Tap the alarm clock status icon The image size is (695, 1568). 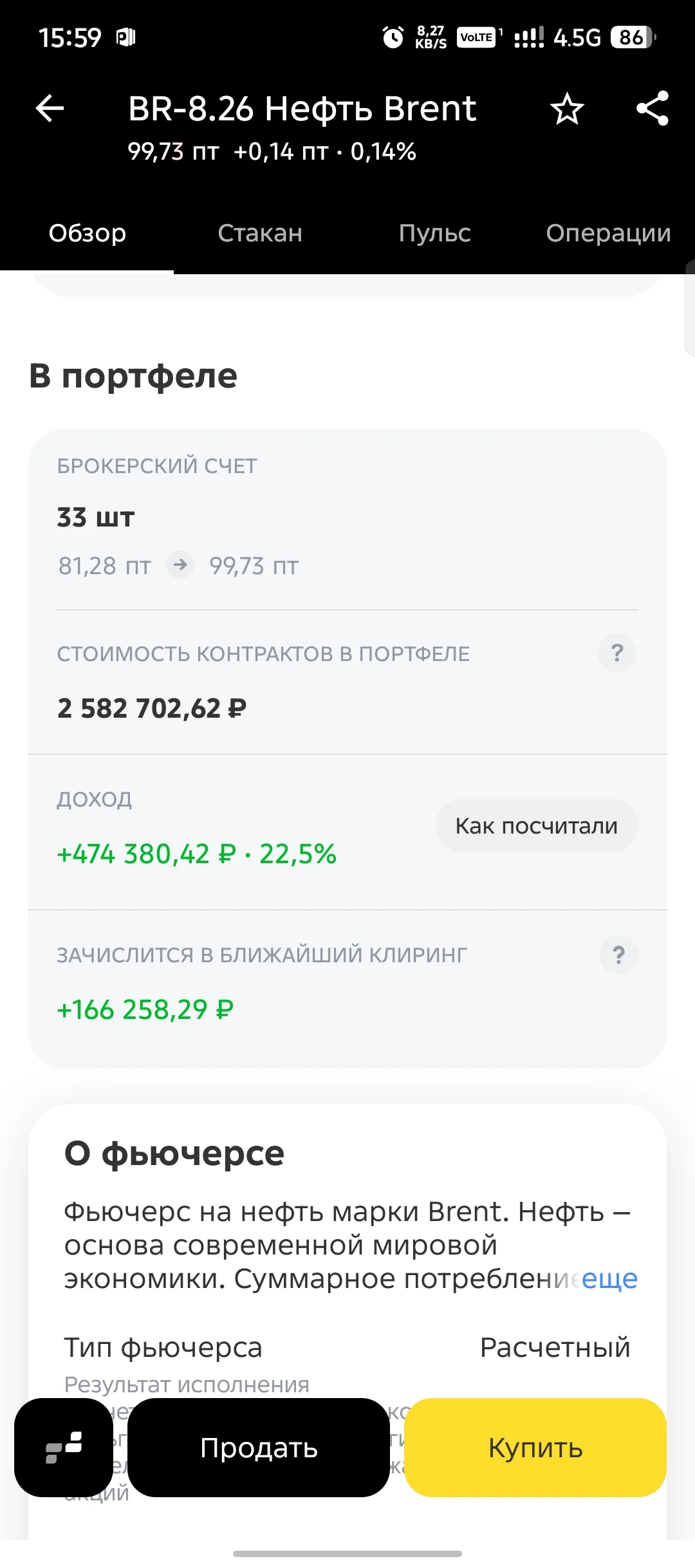pos(393,37)
